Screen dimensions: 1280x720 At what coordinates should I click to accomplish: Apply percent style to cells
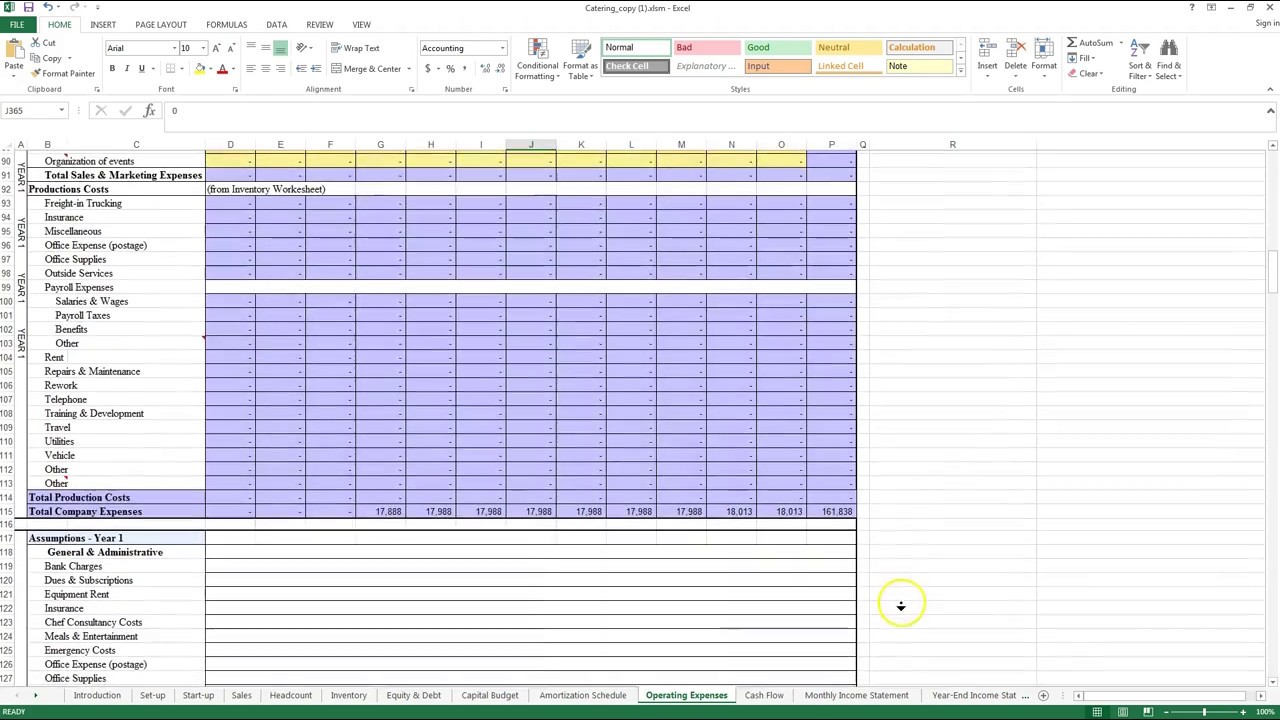(x=450, y=69)
